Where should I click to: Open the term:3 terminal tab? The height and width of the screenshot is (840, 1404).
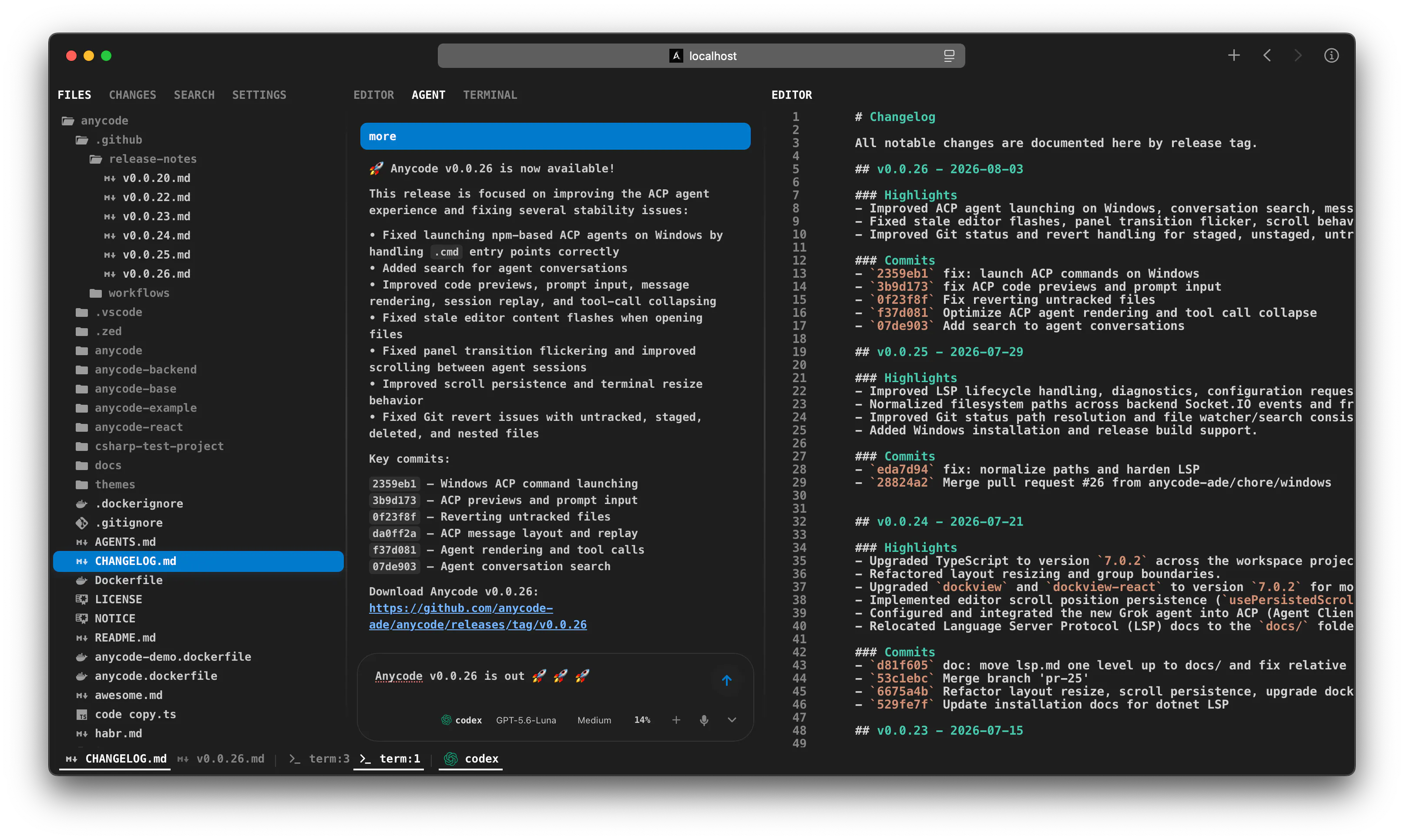[319, 759]
